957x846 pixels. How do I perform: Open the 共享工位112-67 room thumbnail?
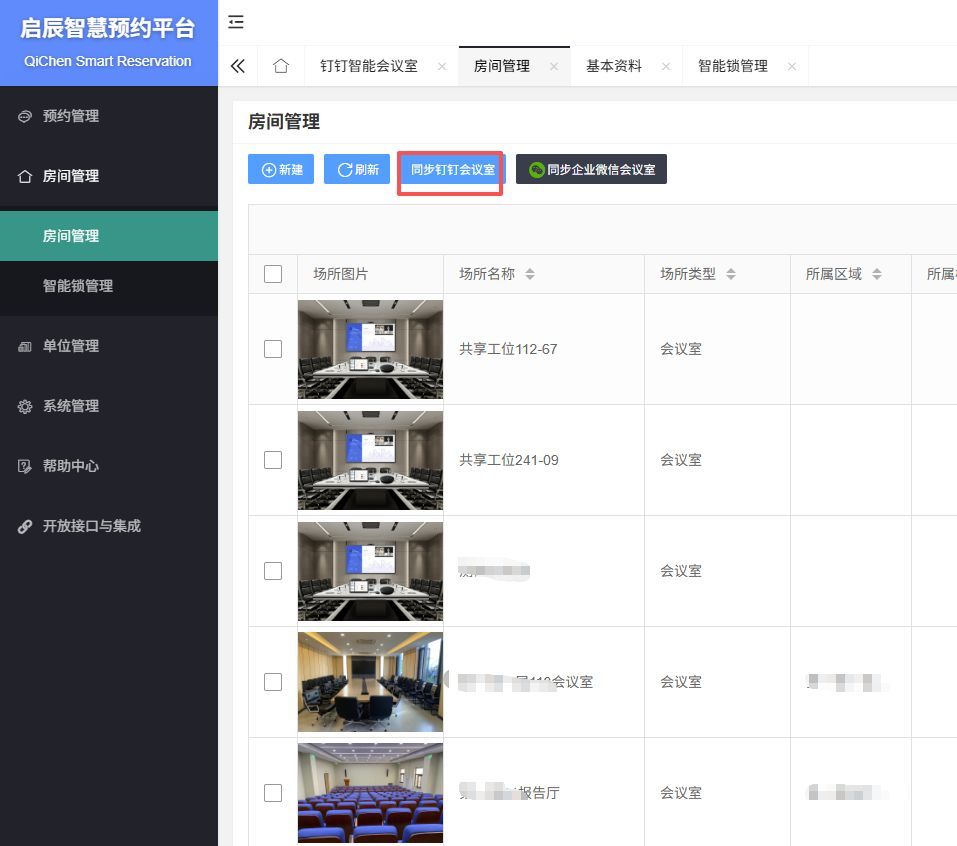[x=370, y=349]
